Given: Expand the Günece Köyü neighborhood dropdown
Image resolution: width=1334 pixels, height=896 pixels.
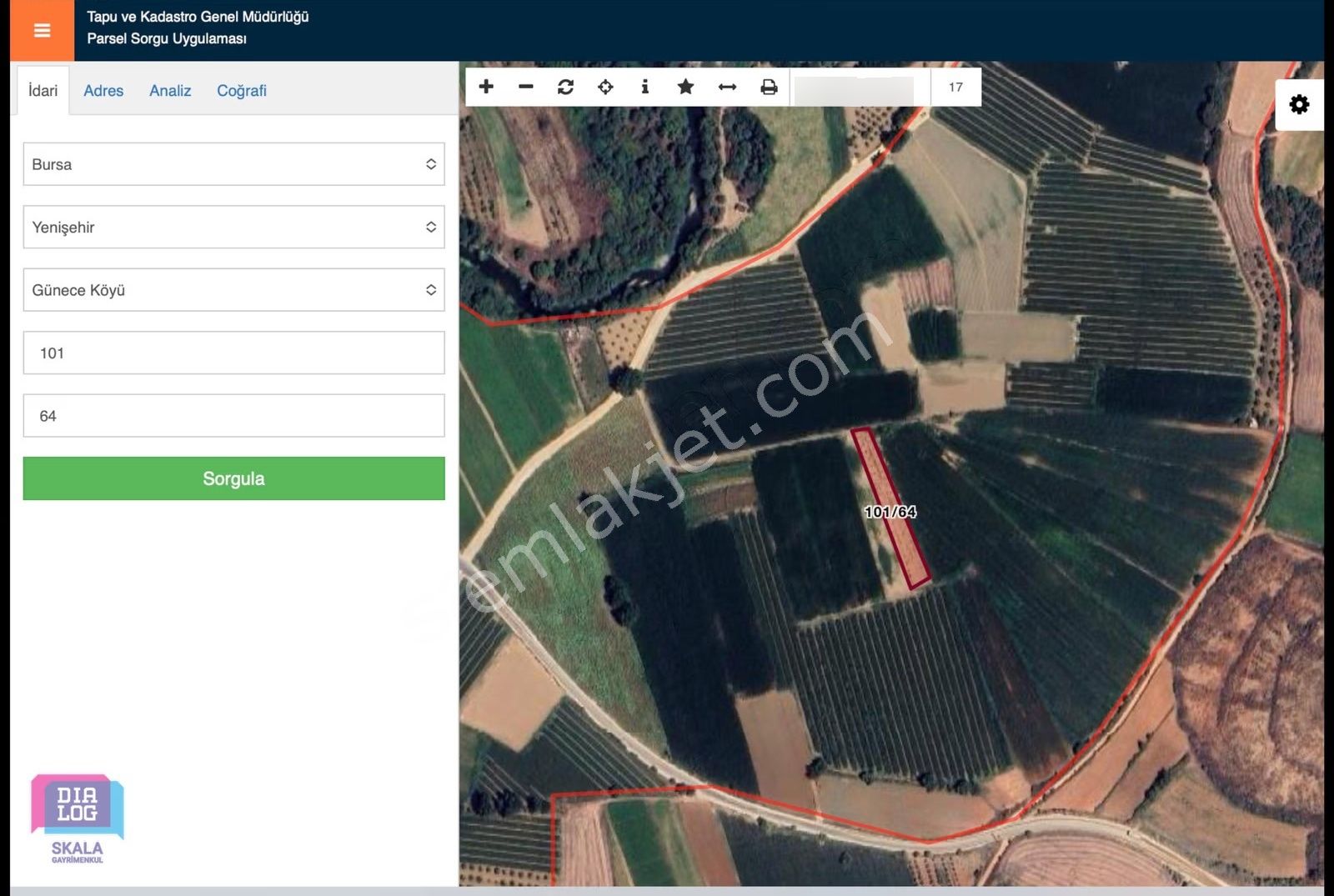Looking at the screenshot, I should coord(233,290).
